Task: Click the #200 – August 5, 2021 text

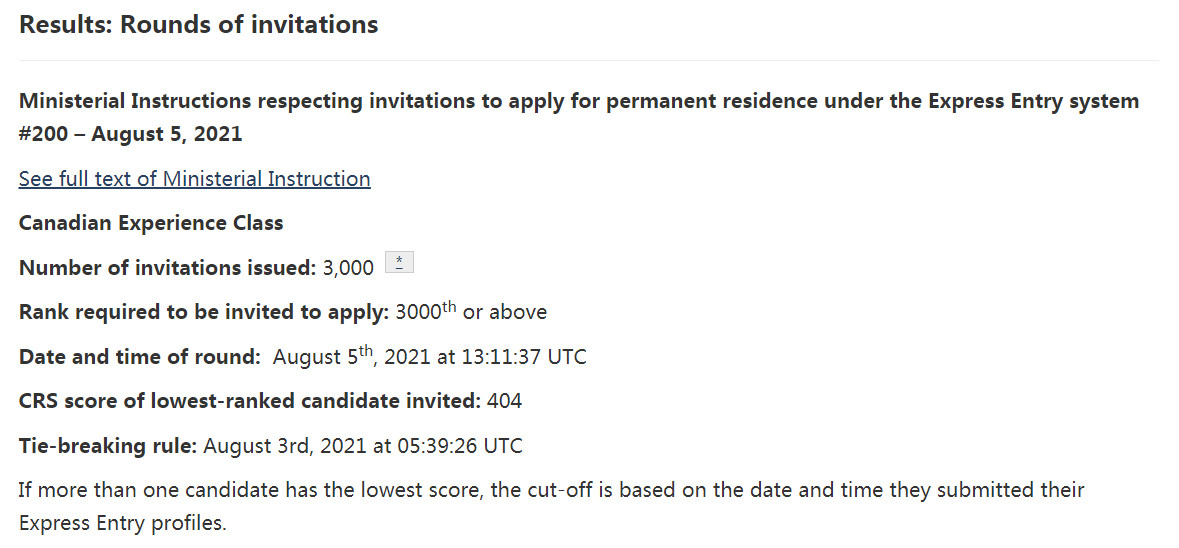Action: [x=130, y=133]
